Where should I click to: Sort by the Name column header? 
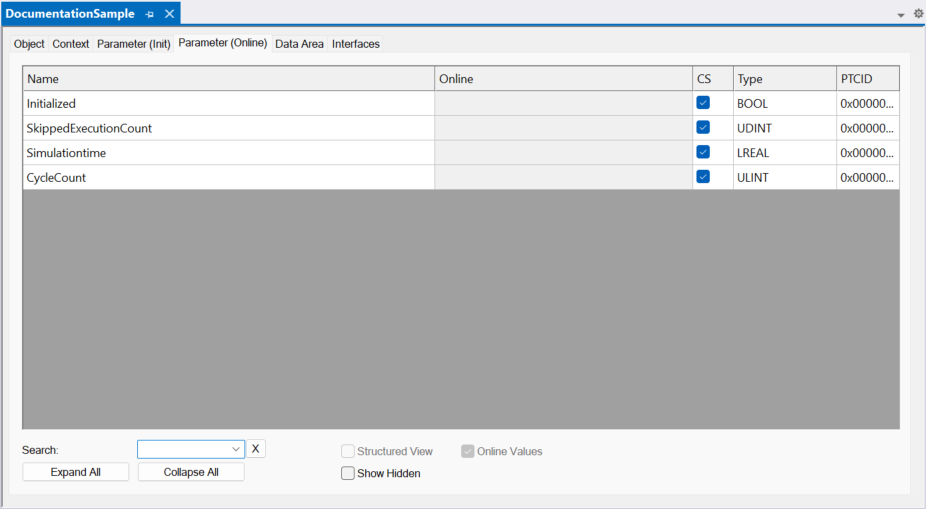click(229, 79)
